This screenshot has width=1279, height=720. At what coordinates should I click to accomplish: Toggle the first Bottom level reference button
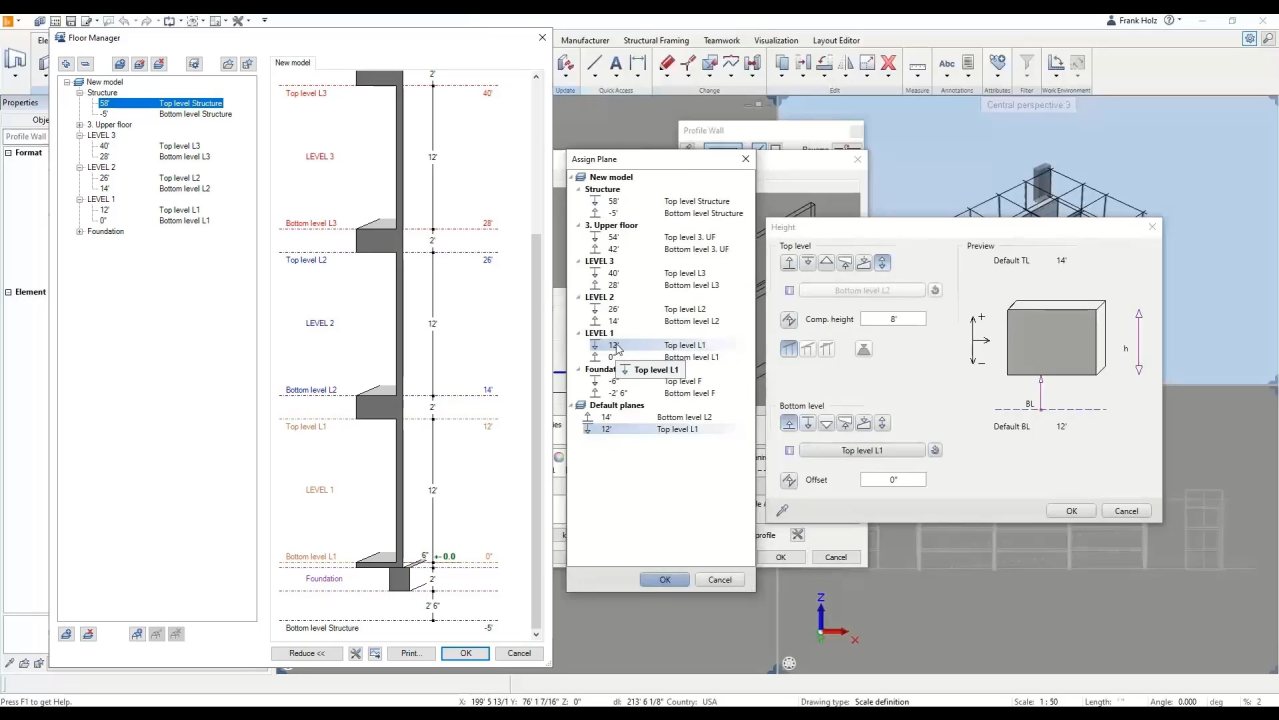coord(789,423)
